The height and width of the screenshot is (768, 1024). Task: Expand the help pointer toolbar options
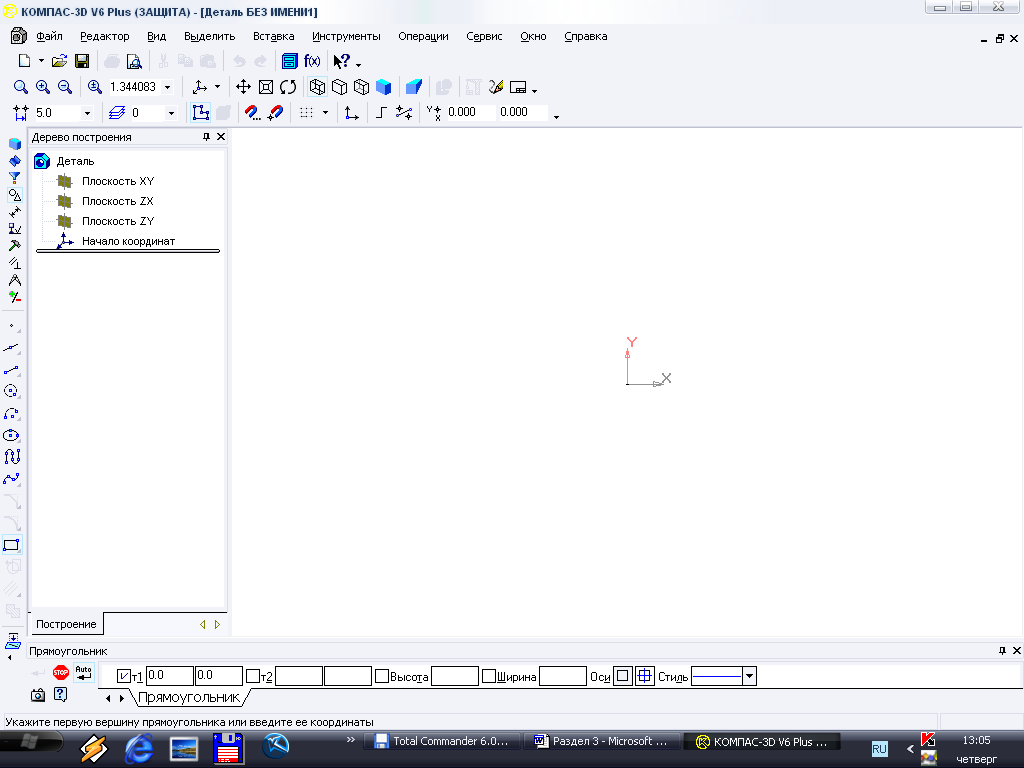359,65
